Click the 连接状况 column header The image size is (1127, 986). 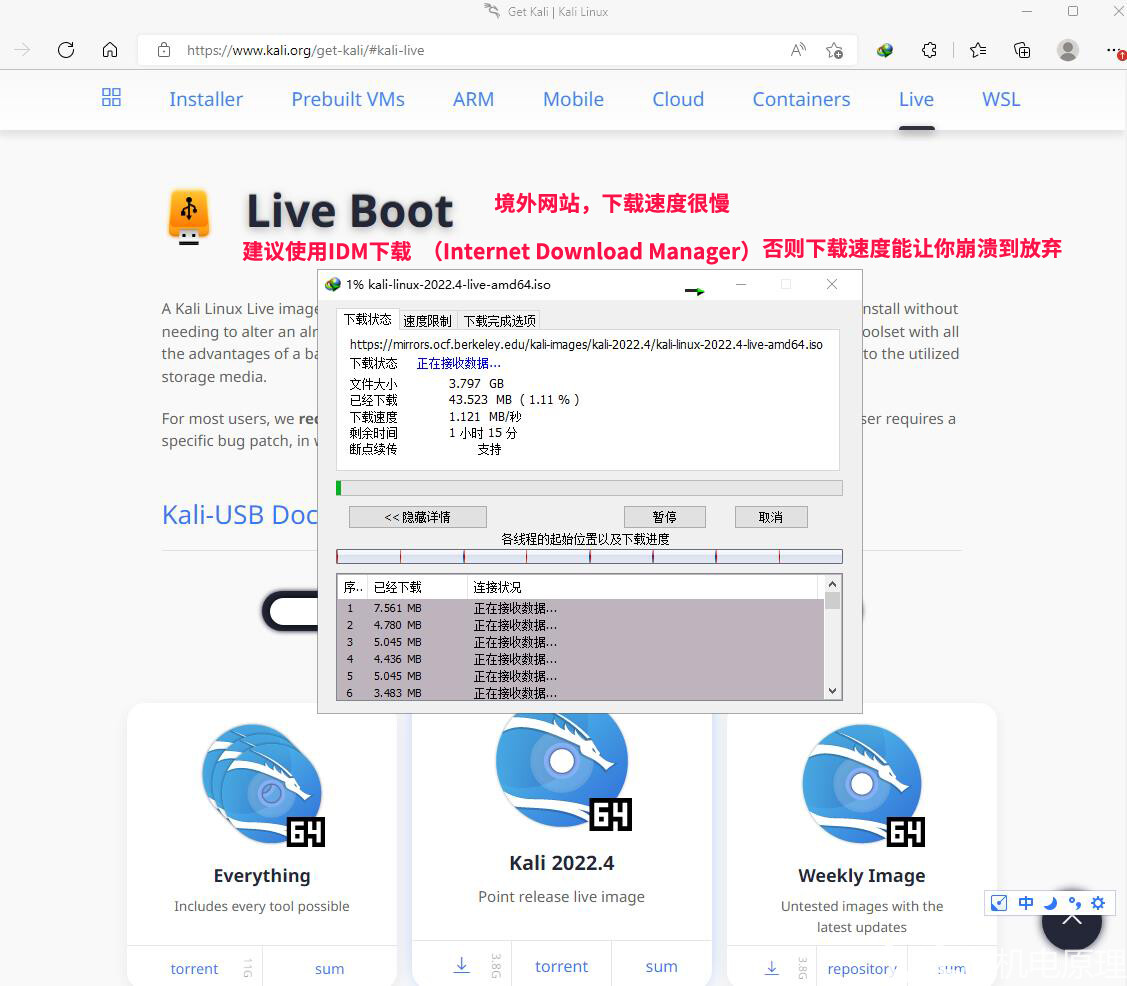tap(643, 587)
